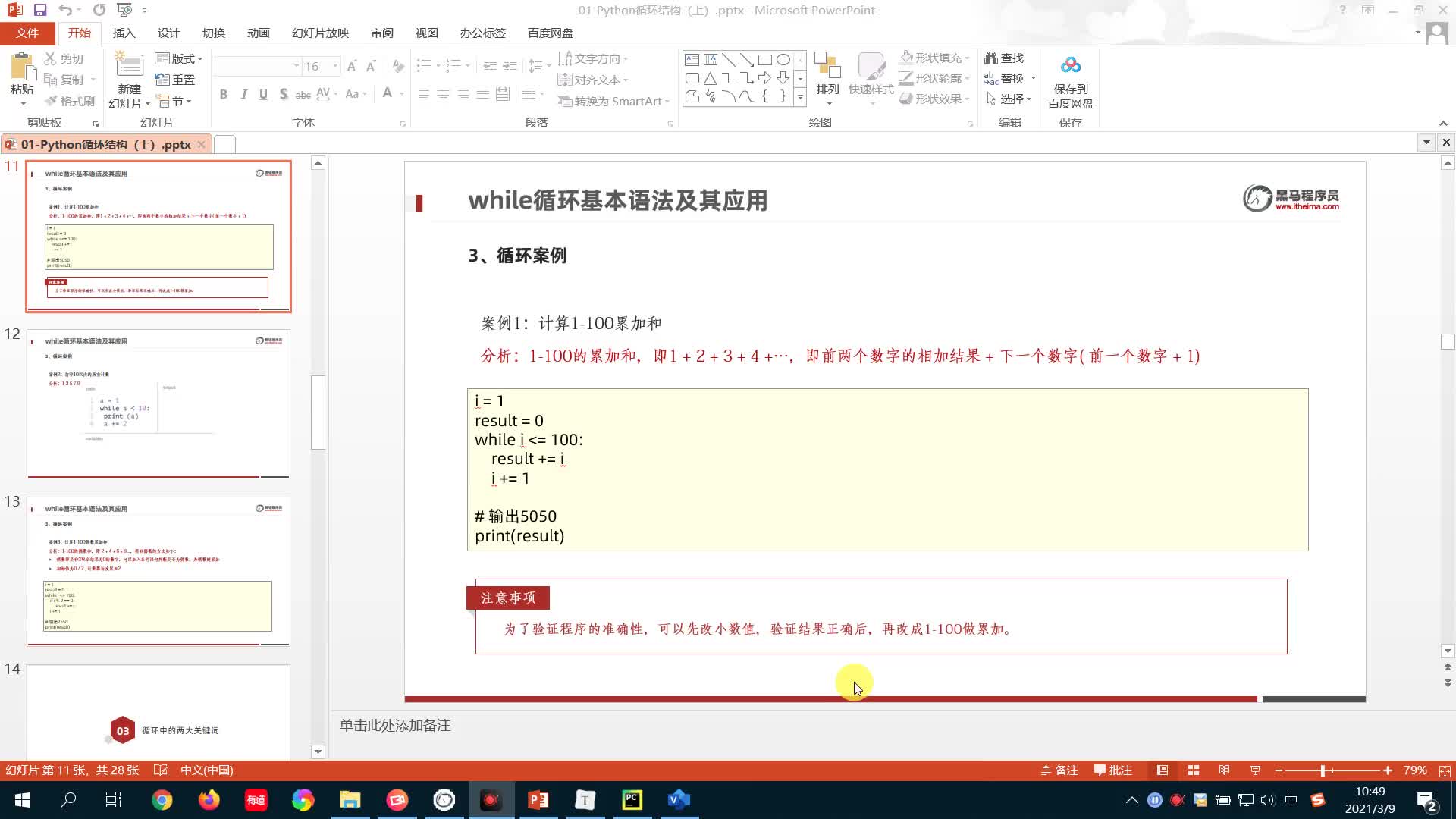Click the Save icon in quick access toolbar
1456x819 pixels.
coord(40,10)
